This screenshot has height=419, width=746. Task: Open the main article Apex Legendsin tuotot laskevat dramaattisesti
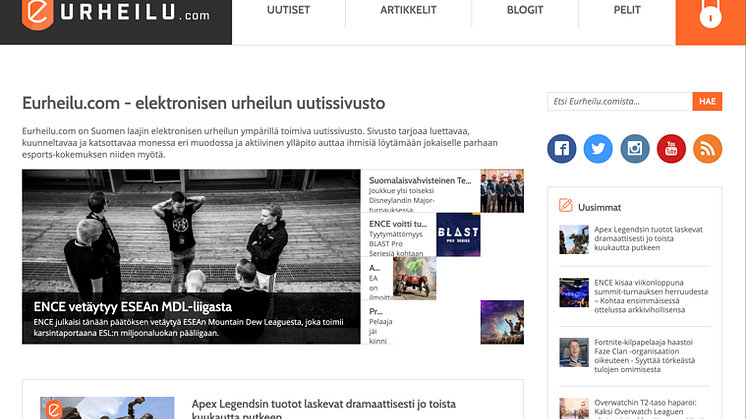pyautogui.click(x=324, y=409)
